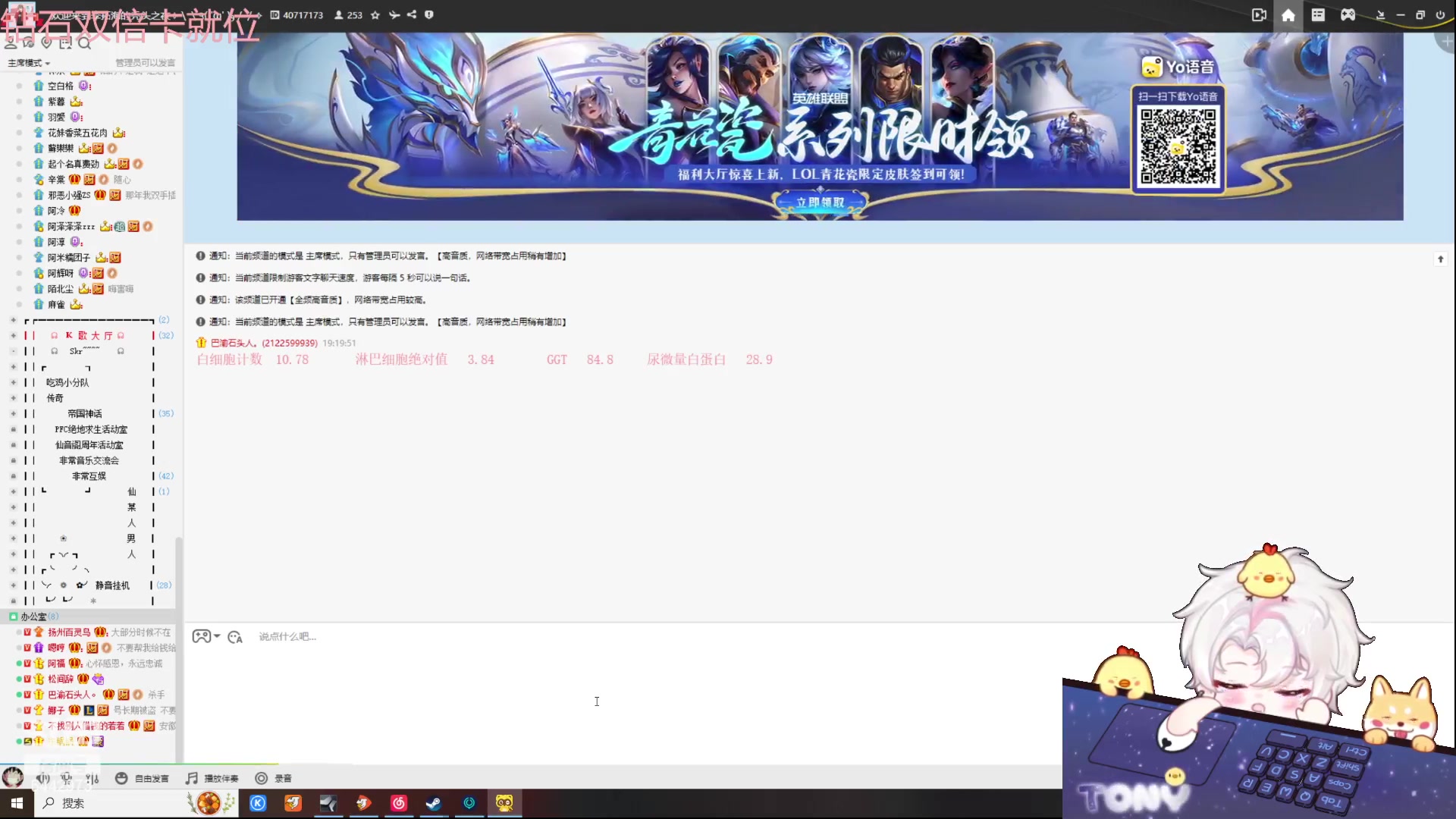
Task: Click the 自由发言 button
Action: (x=142, y=778)
